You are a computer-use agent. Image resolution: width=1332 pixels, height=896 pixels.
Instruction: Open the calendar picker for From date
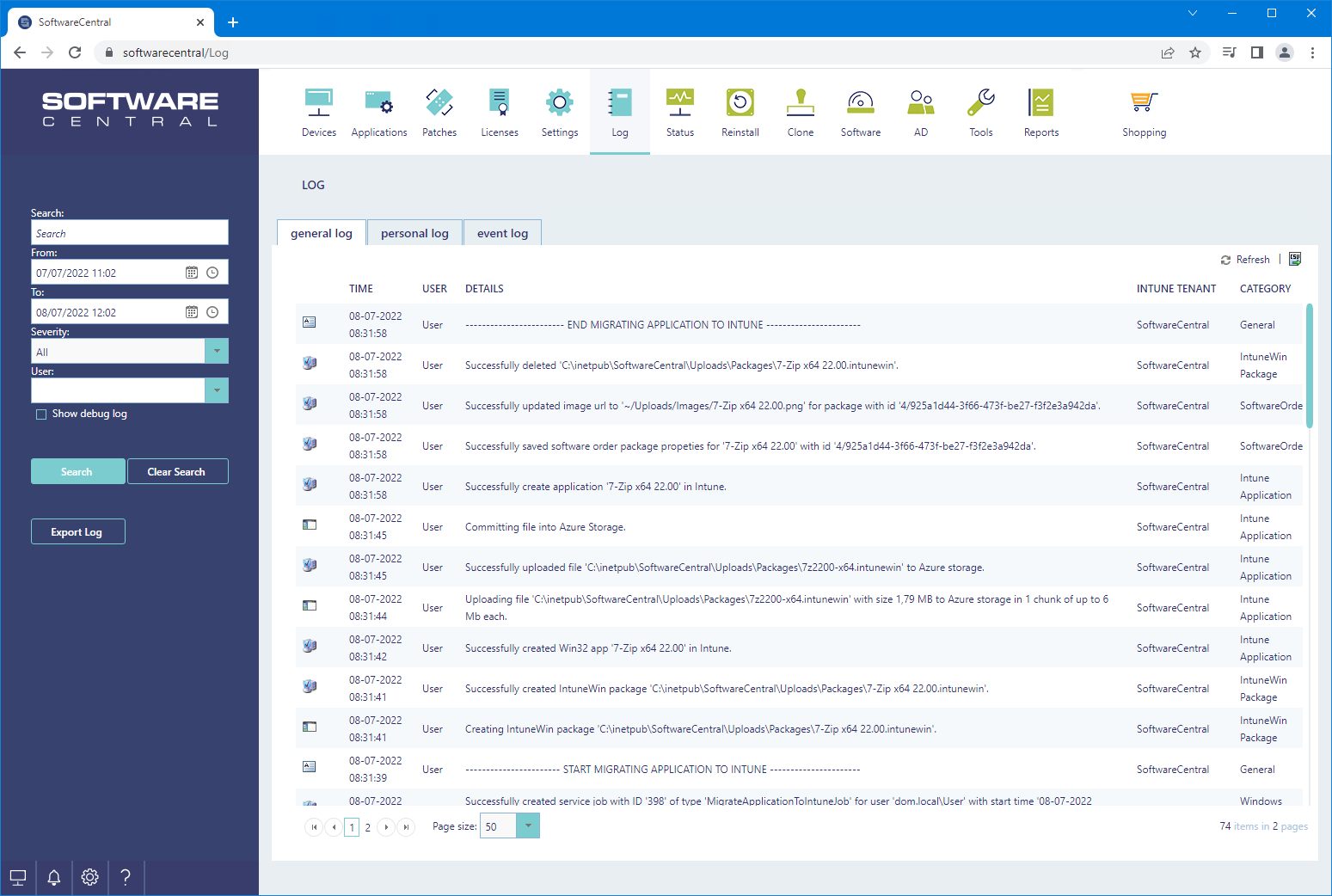pyautogui.click(x=192, y=273)
